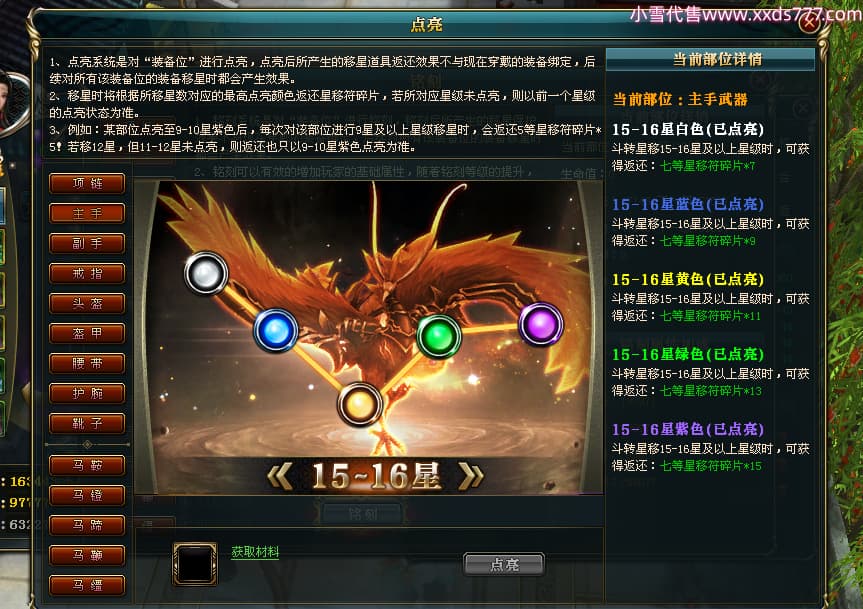
Task: Select the purple star orb
Action: click(541, 324)
